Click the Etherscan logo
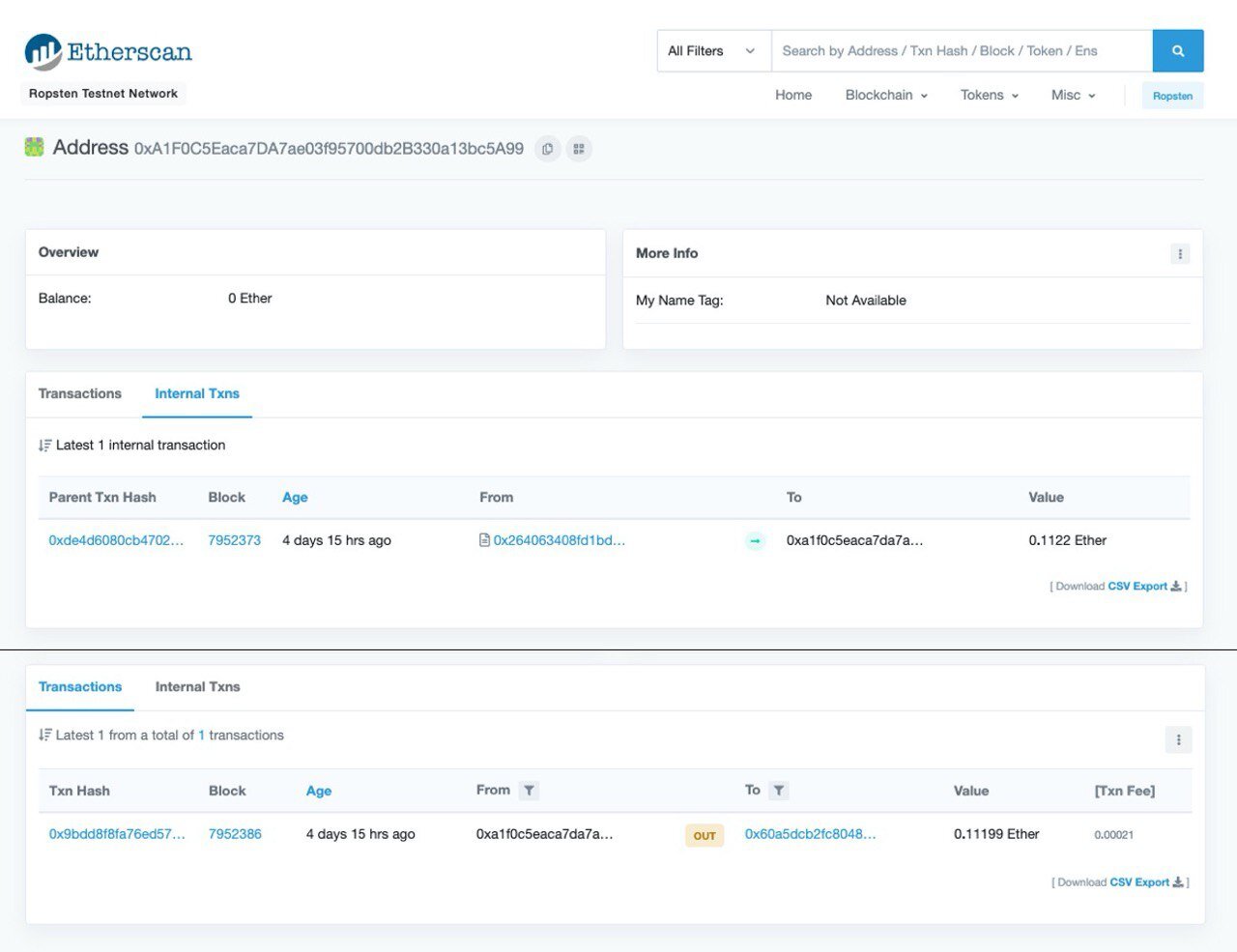The width and height of the screenshot is (1237, 952). 108,52
